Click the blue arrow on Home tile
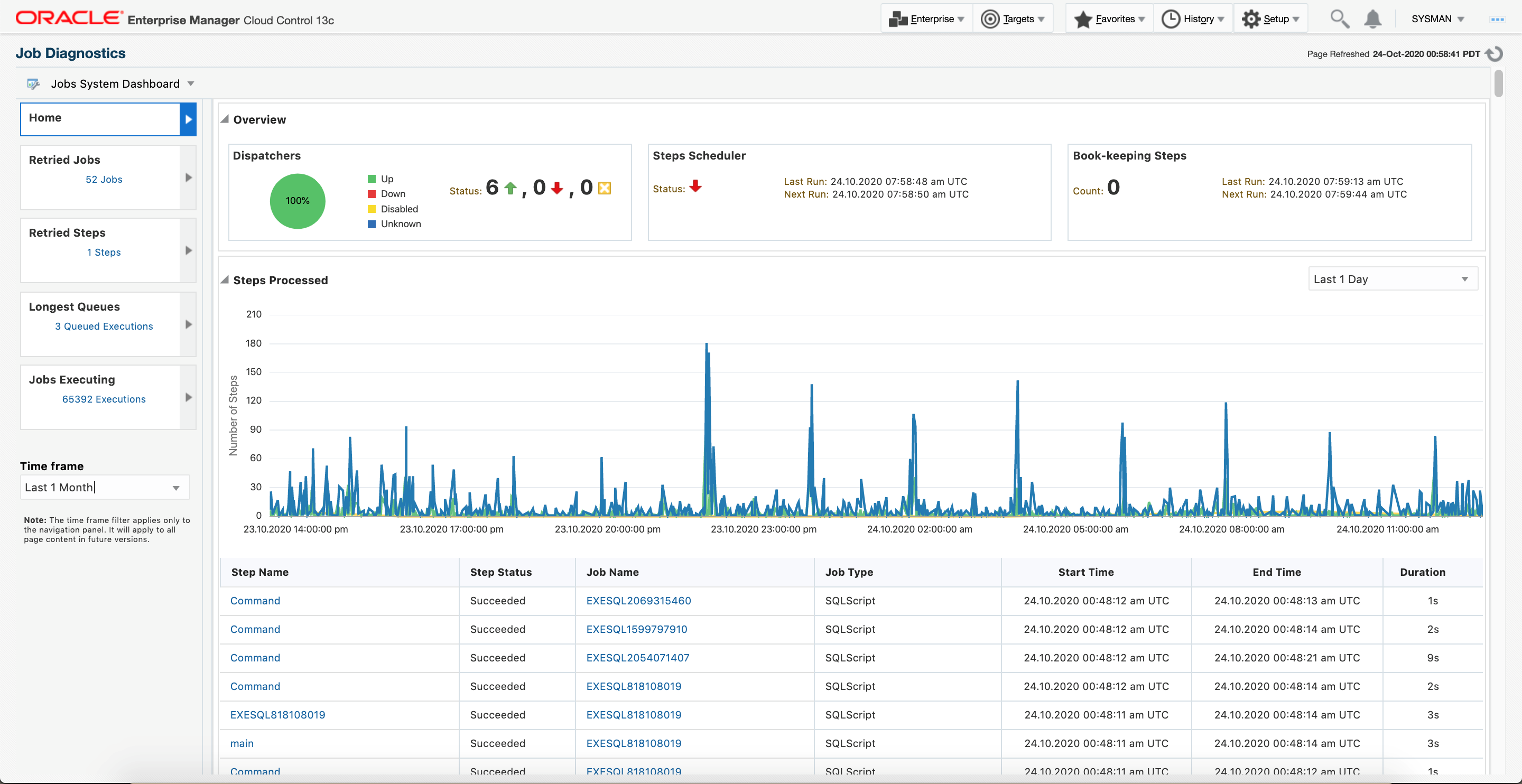 [188, 119]
